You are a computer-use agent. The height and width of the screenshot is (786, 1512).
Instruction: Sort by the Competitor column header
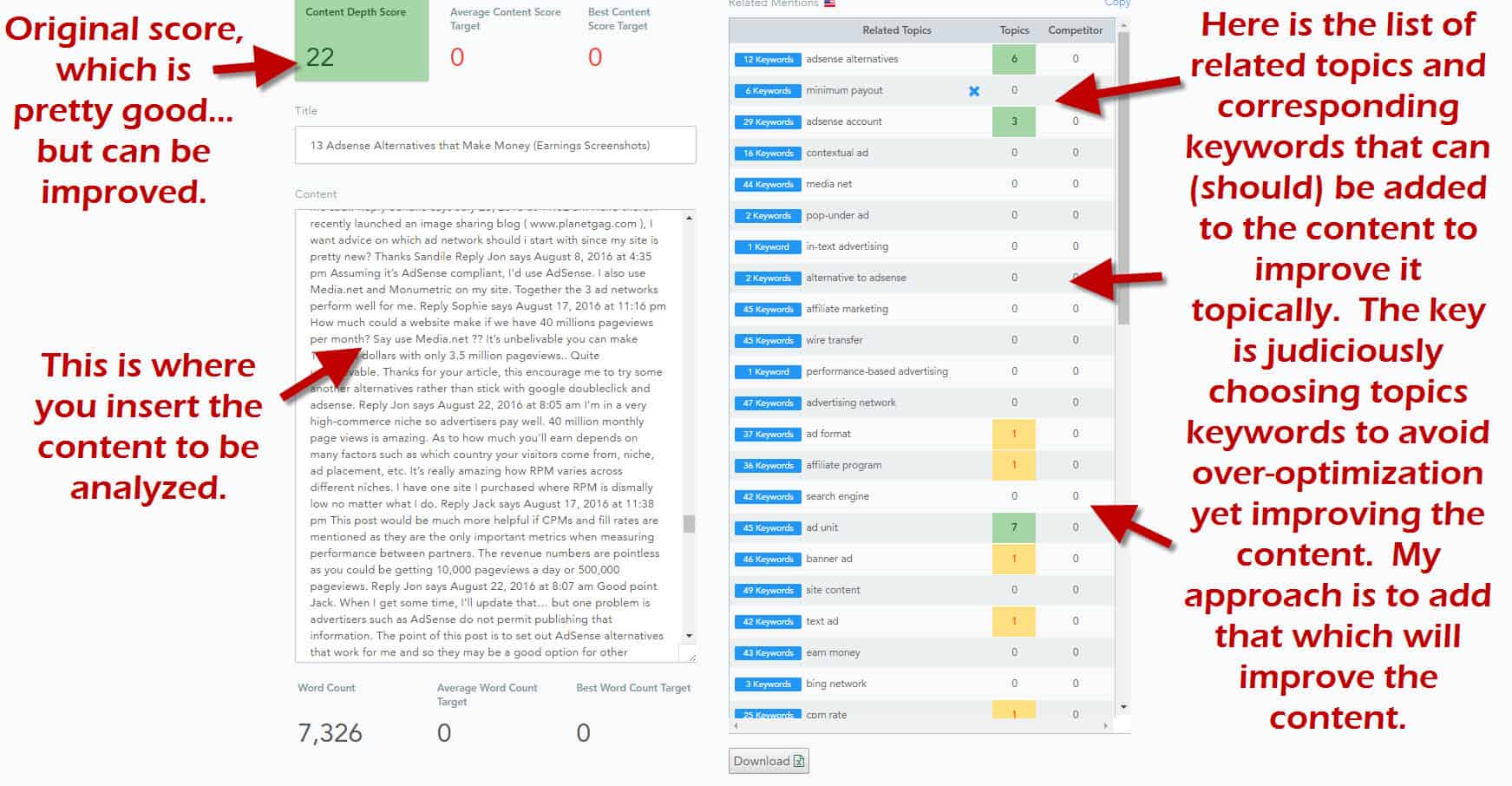tap(1075, 30)
